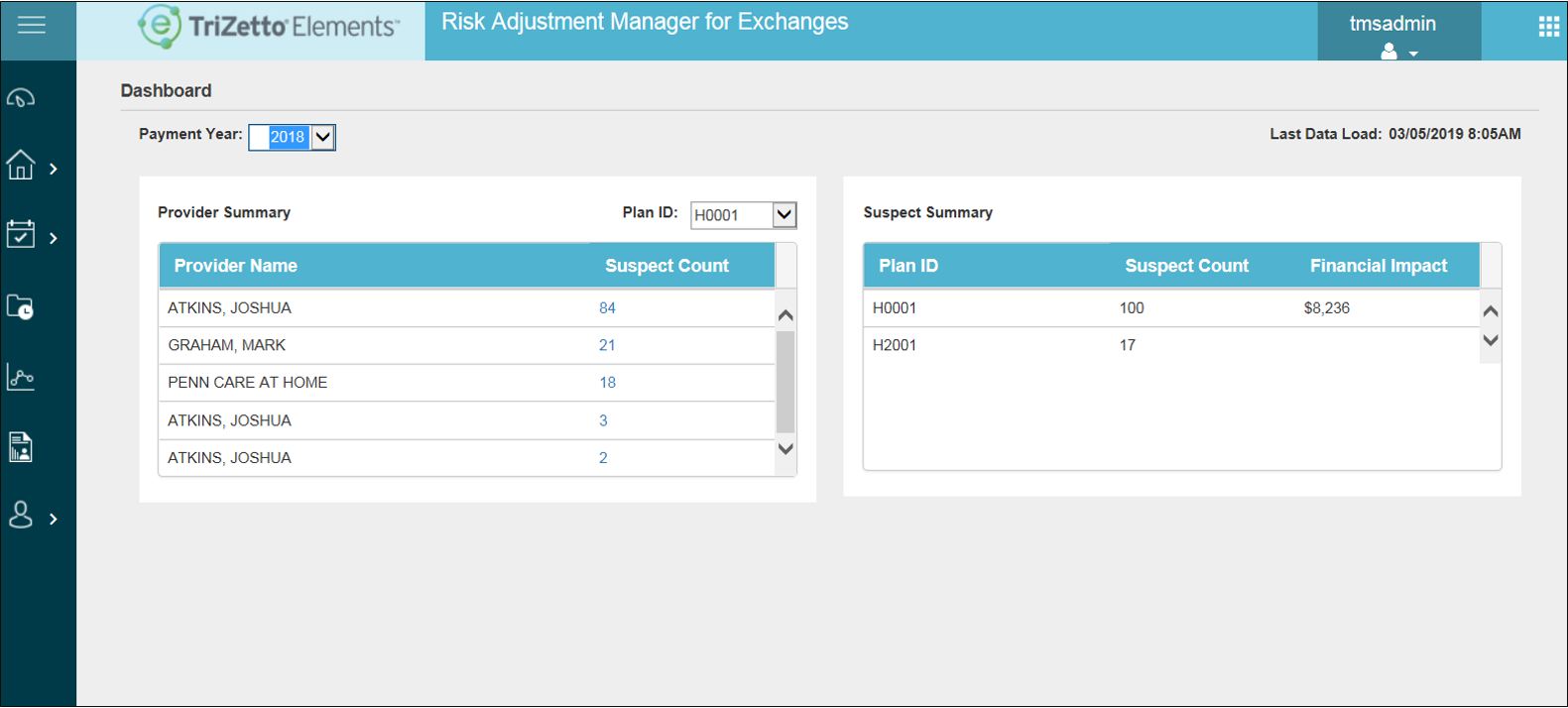Select the H2001 plan row
This screenshot has width=1568, height=708.
coord(1171,345)
